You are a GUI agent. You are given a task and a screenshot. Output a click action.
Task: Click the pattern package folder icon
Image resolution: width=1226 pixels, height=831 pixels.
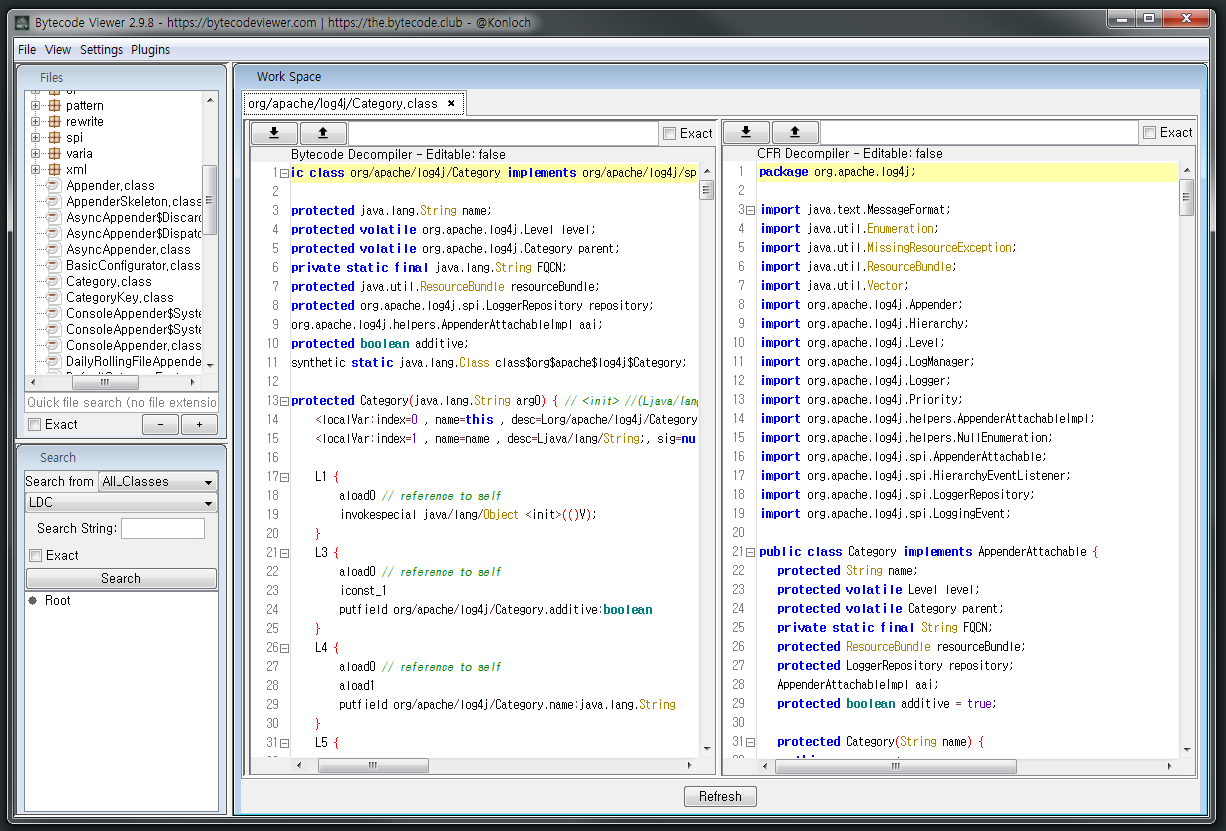[x=54, y=105]
